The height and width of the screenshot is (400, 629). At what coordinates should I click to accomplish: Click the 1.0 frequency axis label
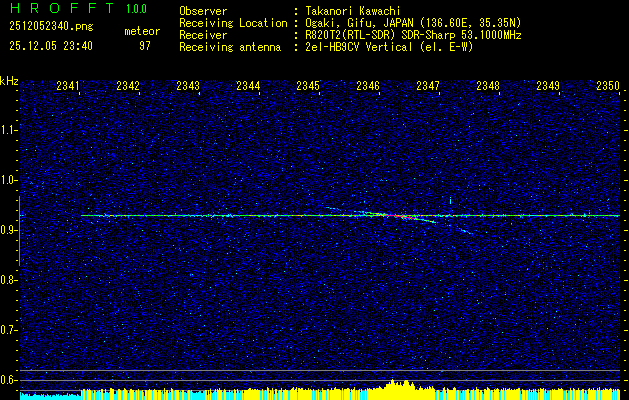point(9,180)
